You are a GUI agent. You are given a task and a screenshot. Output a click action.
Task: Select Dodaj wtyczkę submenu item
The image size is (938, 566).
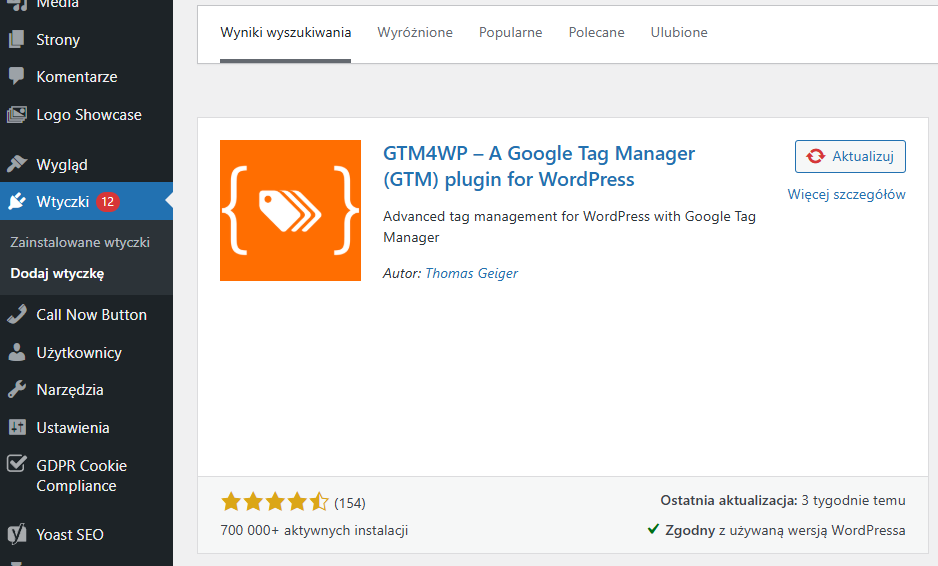pos(57,273)
